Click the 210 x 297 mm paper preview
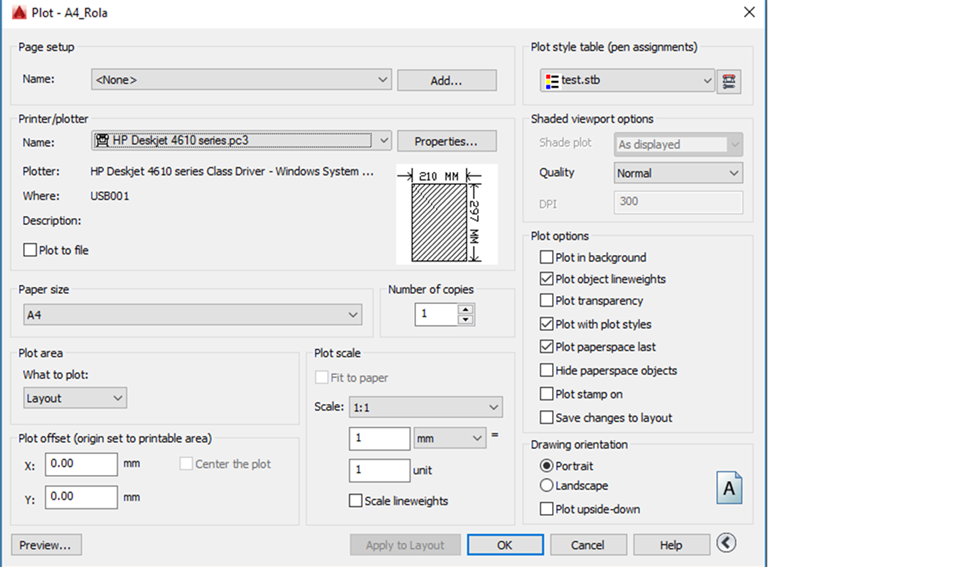This screenshot has width=980, height=567. (445, 214)
